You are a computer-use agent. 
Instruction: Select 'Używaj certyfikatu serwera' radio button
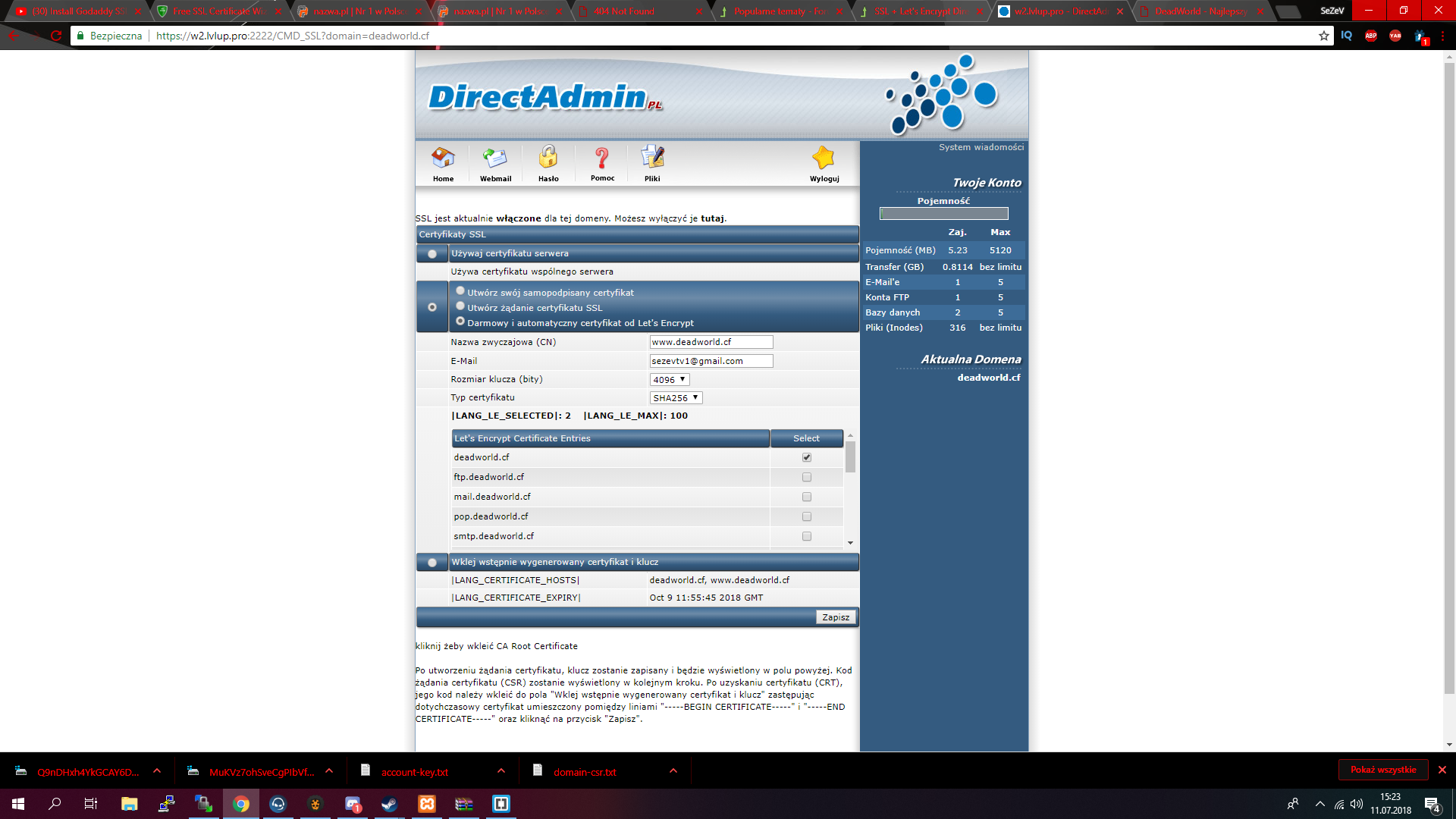(432, 254)
